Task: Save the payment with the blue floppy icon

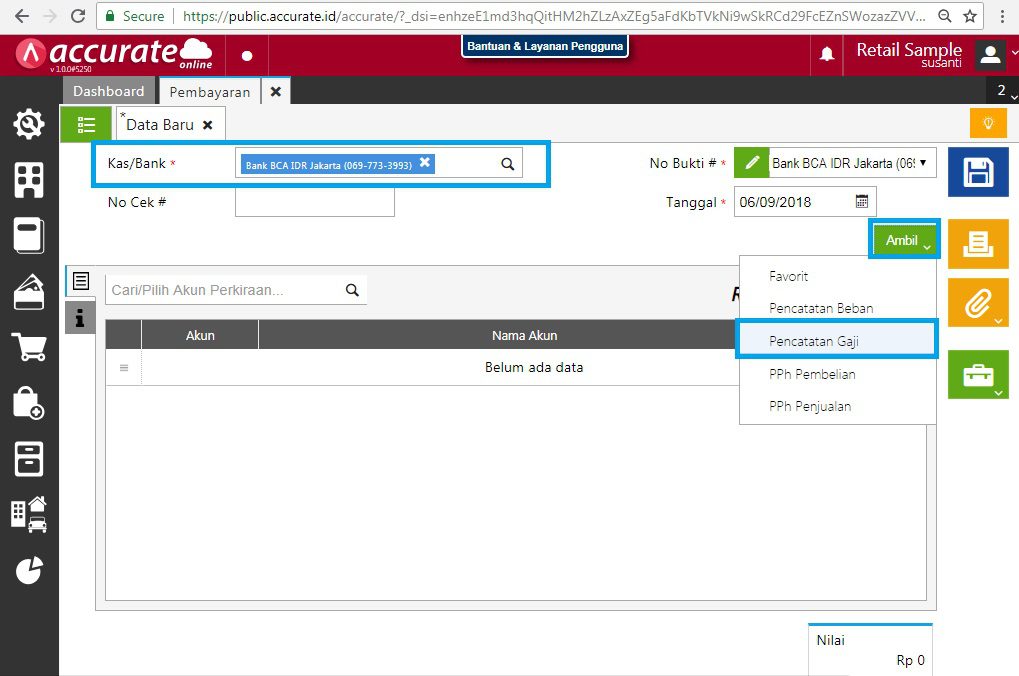Action: (x=977, y=171)
